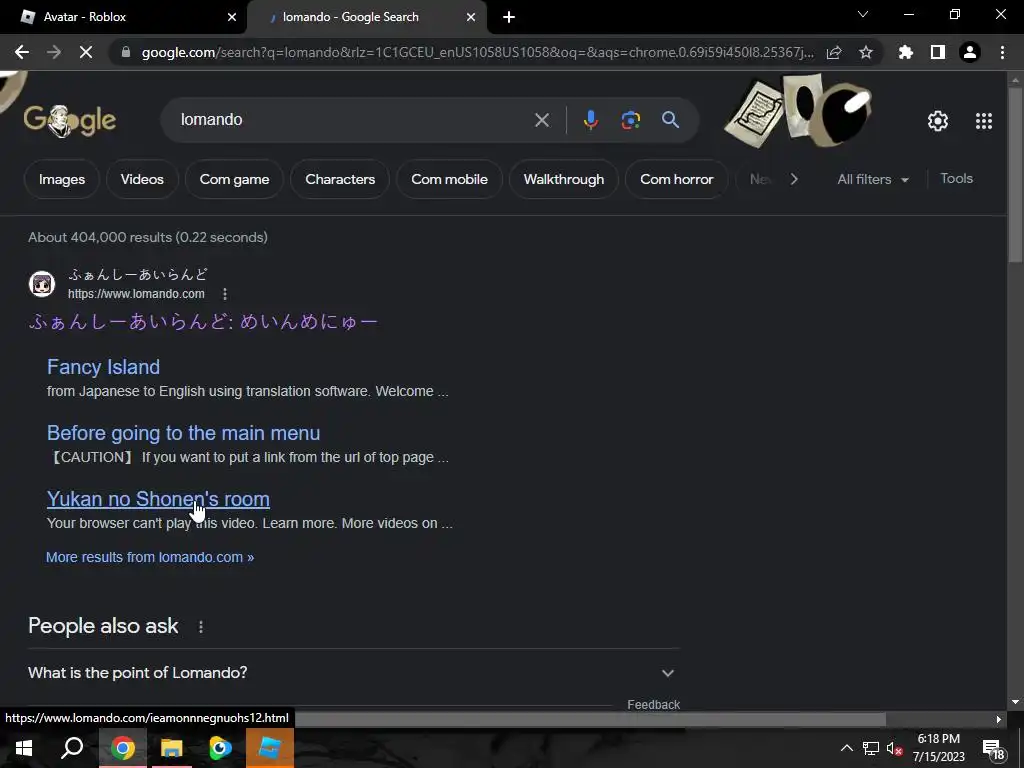This screenshot has height=768, width=1024.
Task: Open more options for lomando.com result
Action: (225, 294)
